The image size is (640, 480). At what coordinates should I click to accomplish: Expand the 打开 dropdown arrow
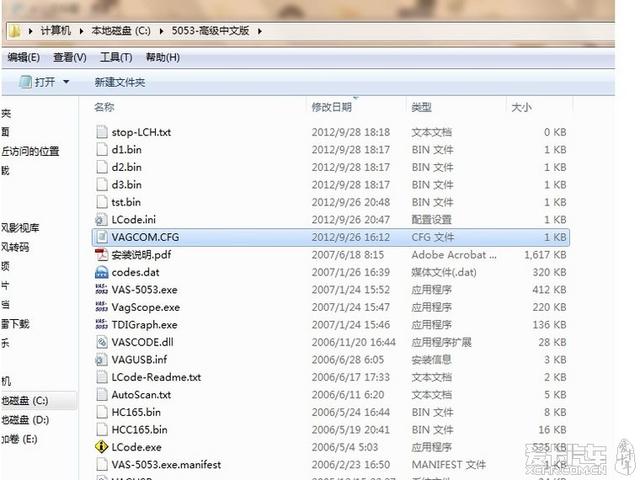(x=66, y=82)
